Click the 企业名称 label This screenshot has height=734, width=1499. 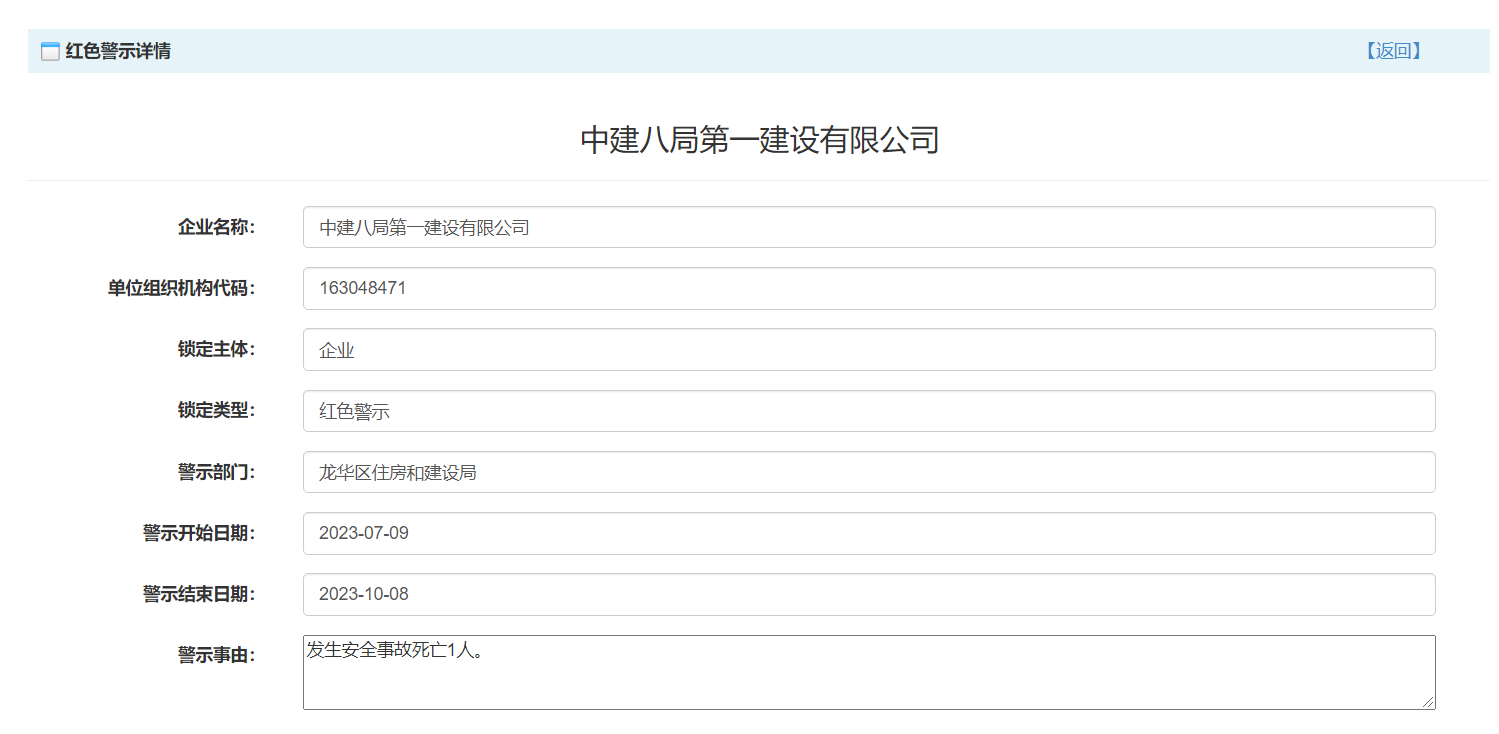coord(216,227)
